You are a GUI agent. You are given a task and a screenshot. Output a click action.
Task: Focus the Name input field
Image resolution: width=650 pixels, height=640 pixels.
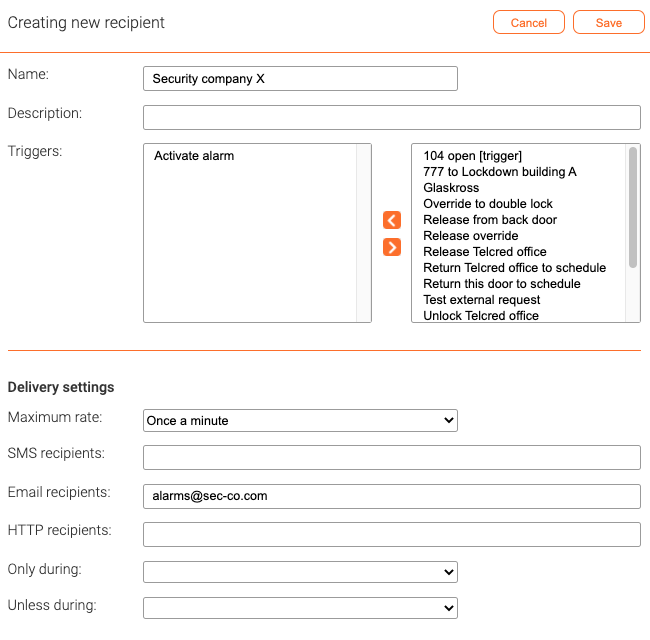300,78
